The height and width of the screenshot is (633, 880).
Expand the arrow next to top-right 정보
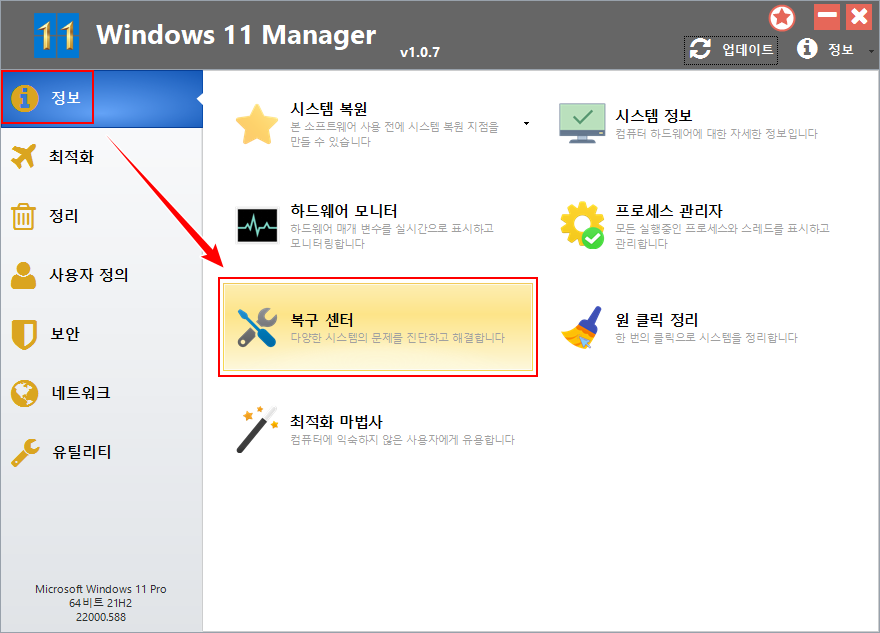[x=871, y=51]
